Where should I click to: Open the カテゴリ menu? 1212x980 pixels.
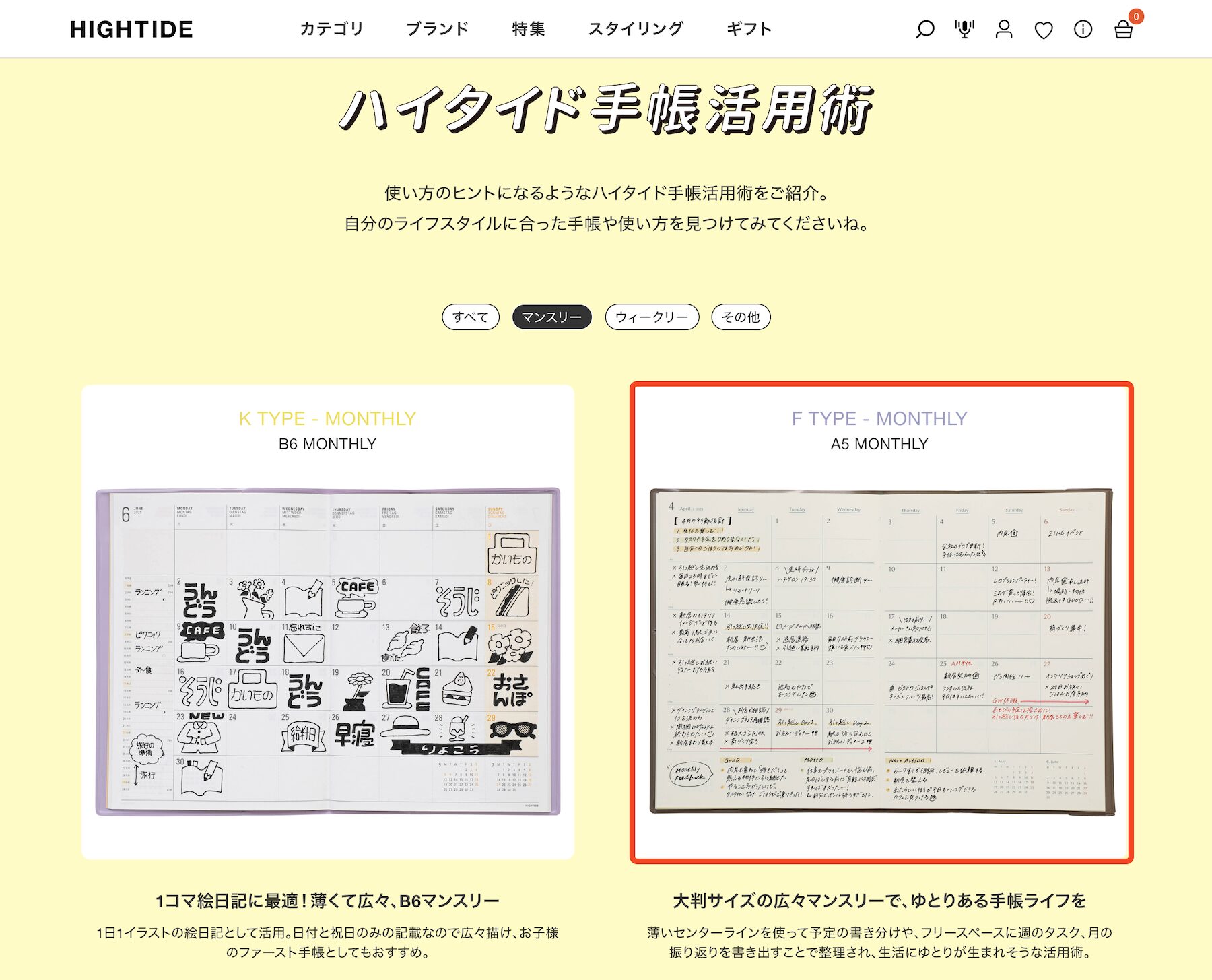click(331, 29)
